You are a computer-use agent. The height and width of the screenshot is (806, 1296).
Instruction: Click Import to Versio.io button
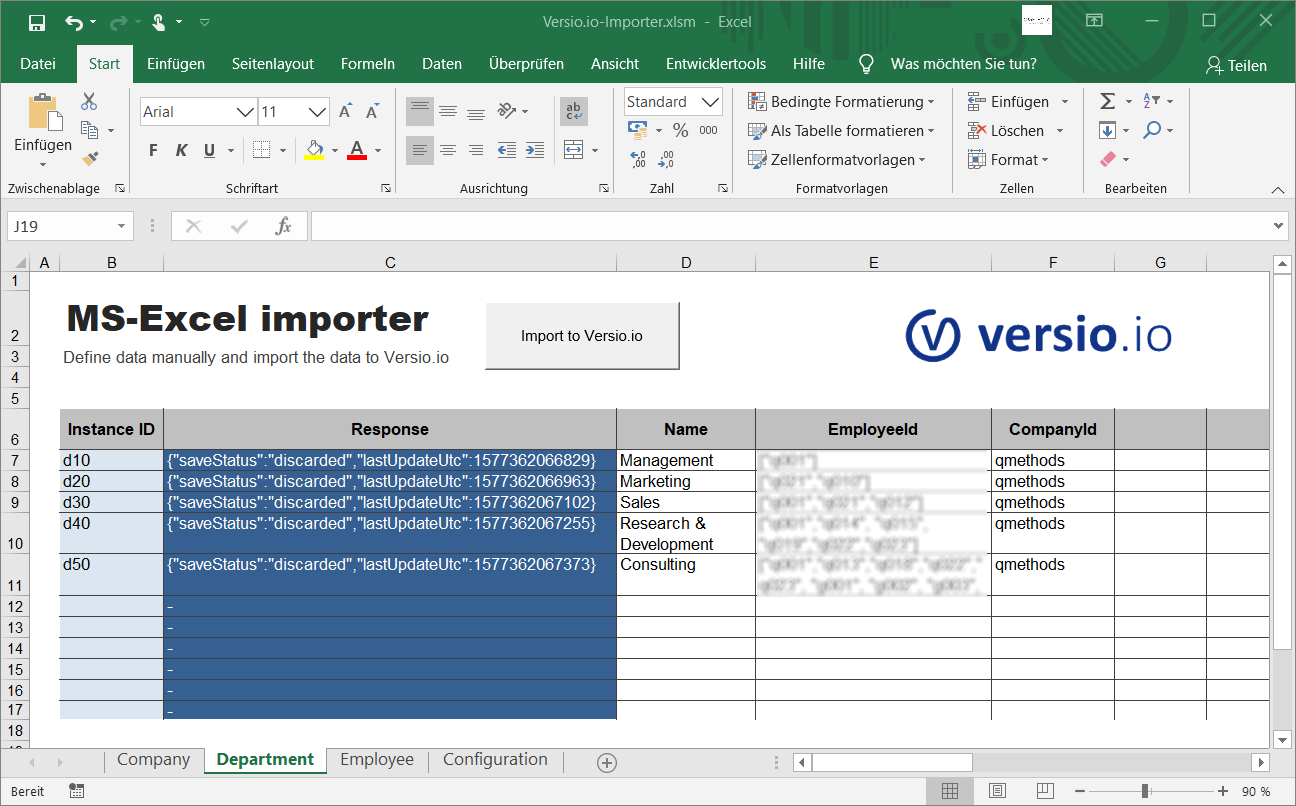pyautogui.click(x=582, y=336)
